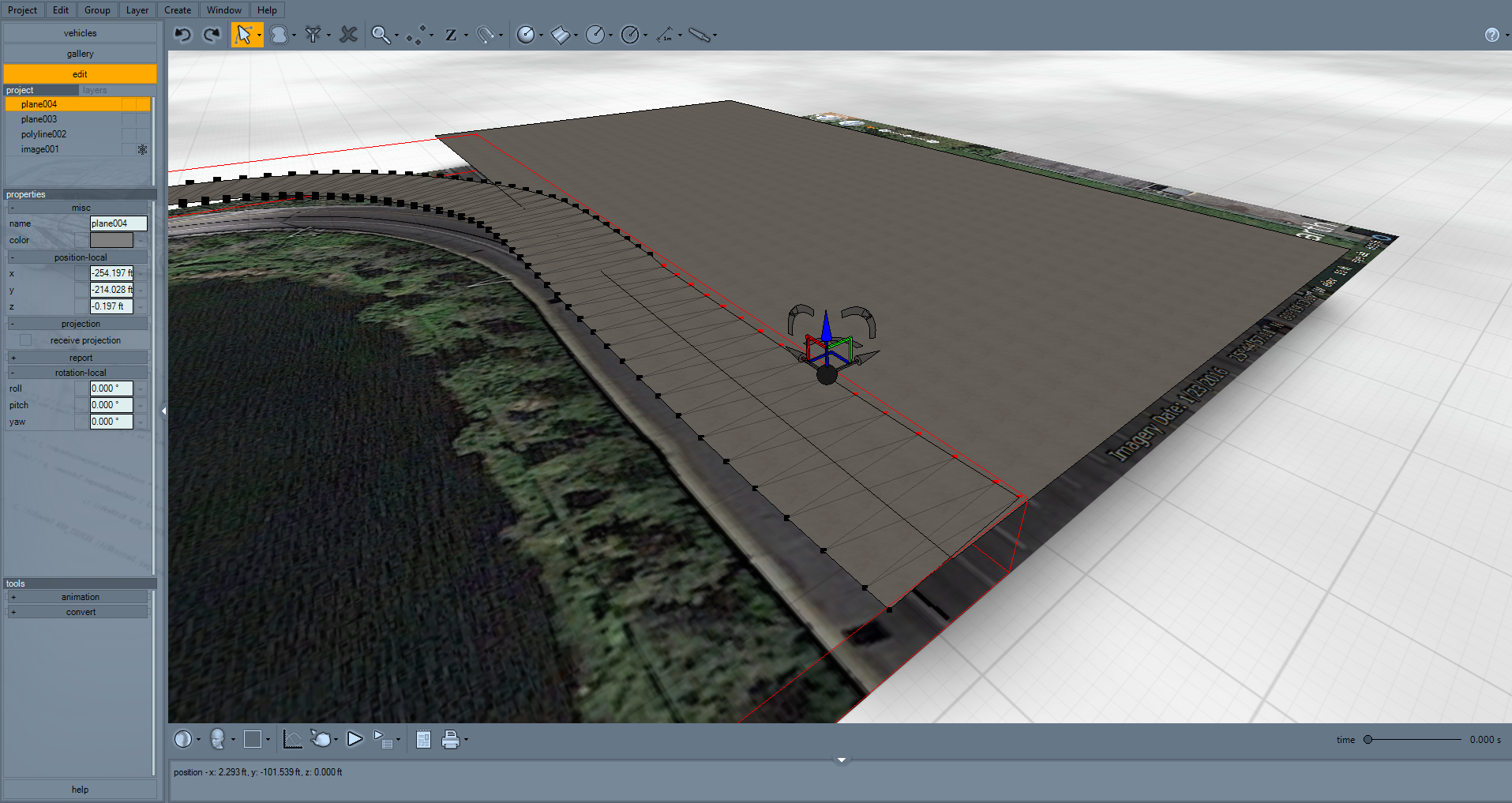
Task: Open the Edit menu
Action: click(61, 10)
